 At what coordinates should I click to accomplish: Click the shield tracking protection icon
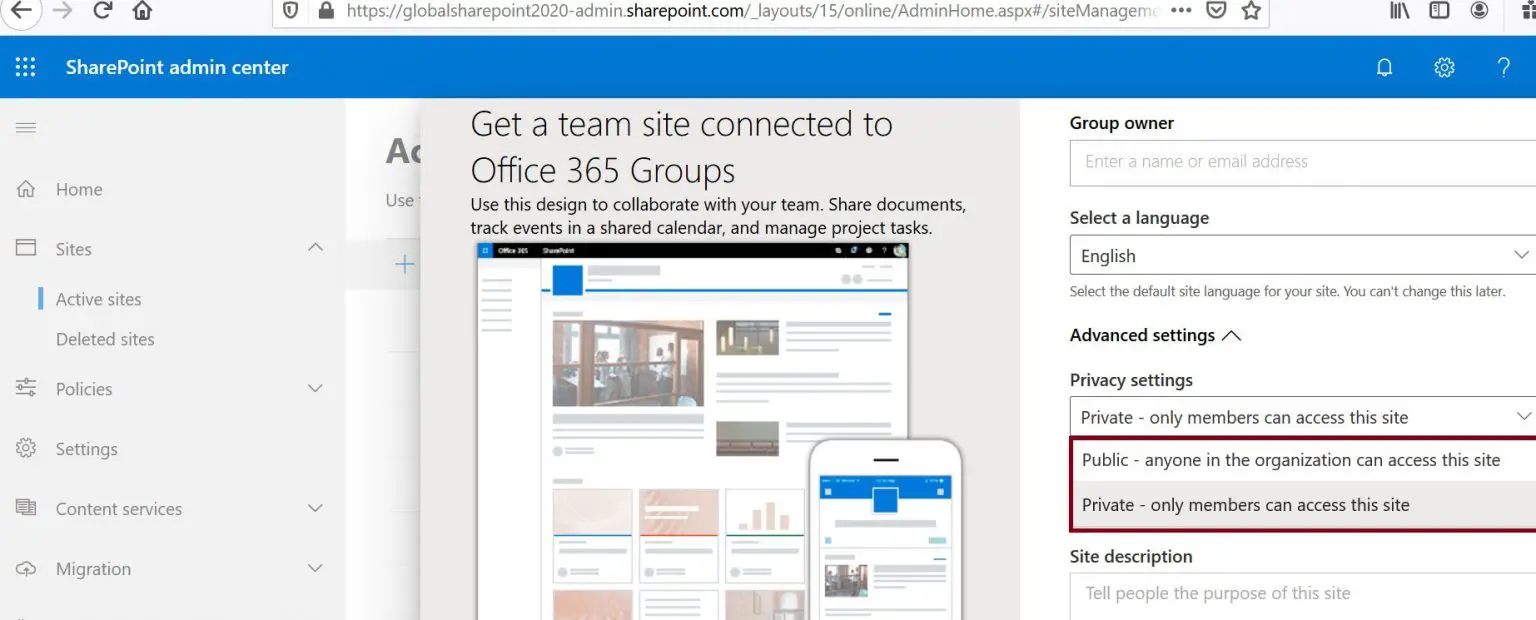point(290,12)
